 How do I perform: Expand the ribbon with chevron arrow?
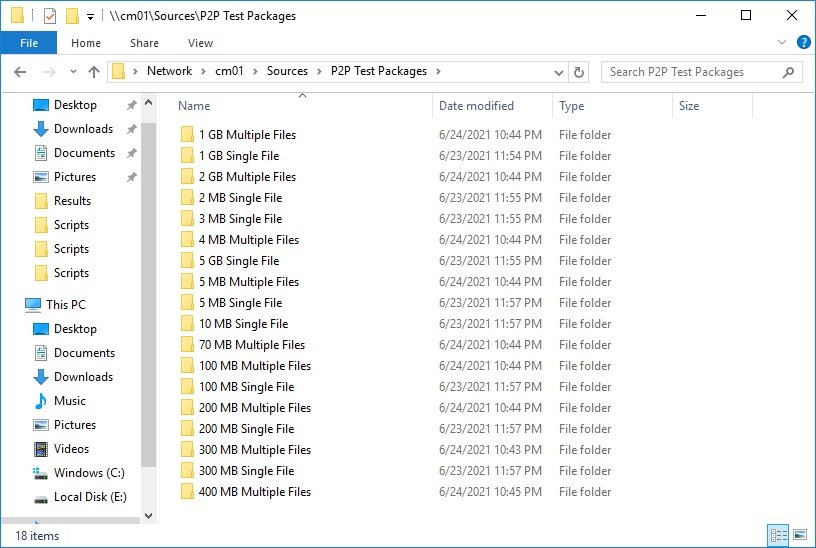pos(782,43)
